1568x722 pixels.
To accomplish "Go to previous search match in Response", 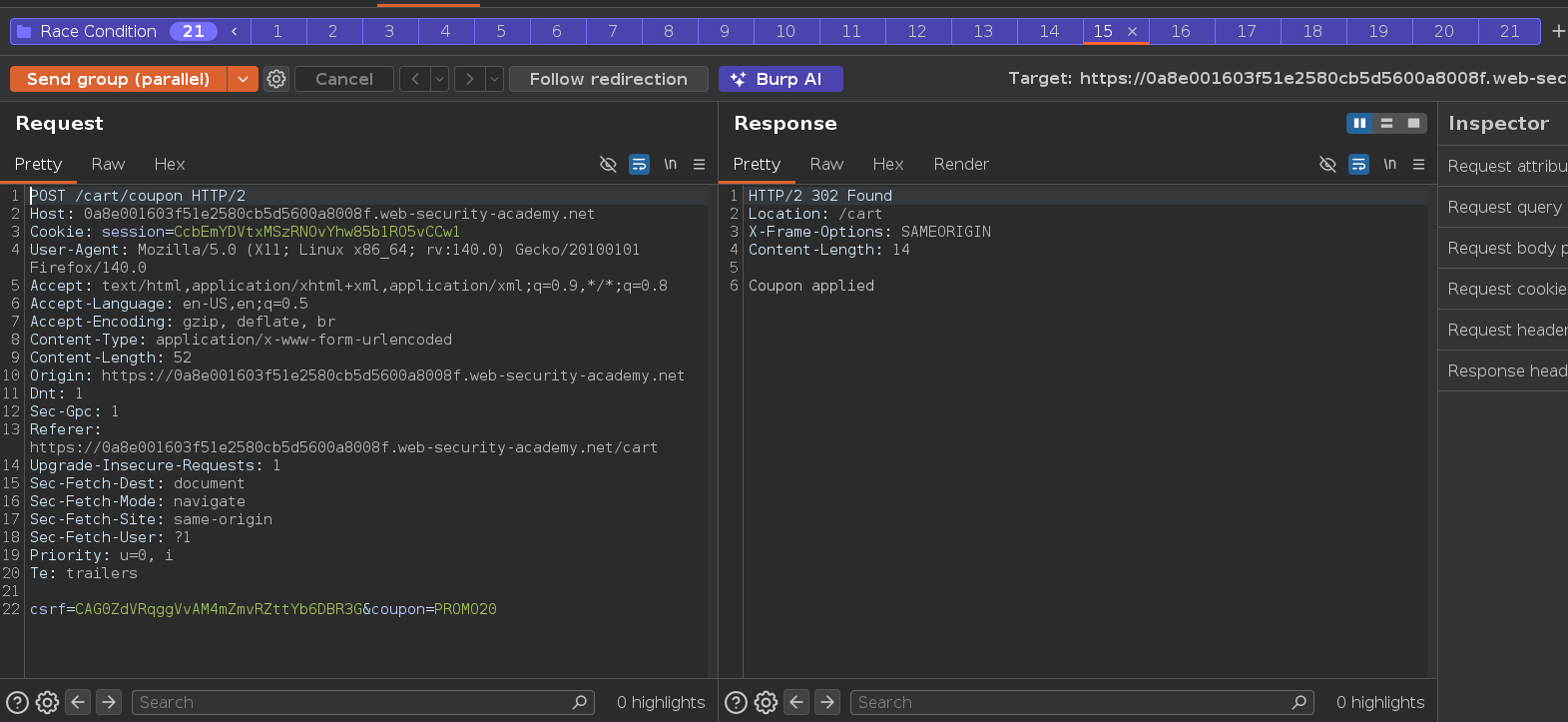I will tap(796, 702).
